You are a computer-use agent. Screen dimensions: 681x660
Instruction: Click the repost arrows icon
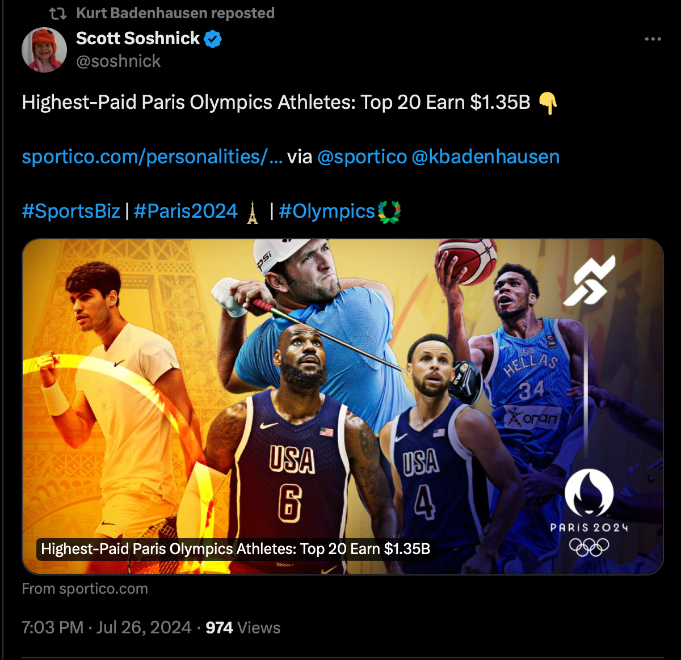pos(57,14)
